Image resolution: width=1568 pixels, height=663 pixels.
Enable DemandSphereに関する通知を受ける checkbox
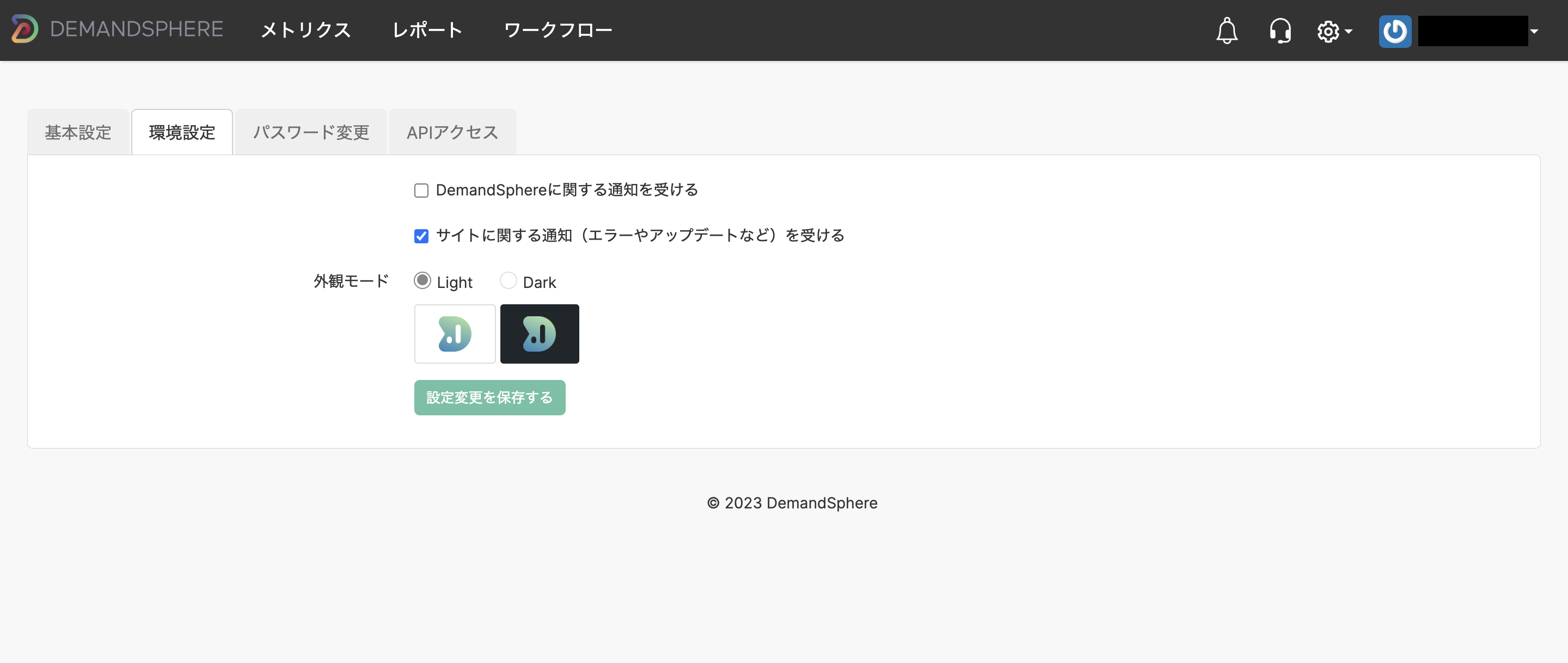pyautogui.click(x=421, y=191)
